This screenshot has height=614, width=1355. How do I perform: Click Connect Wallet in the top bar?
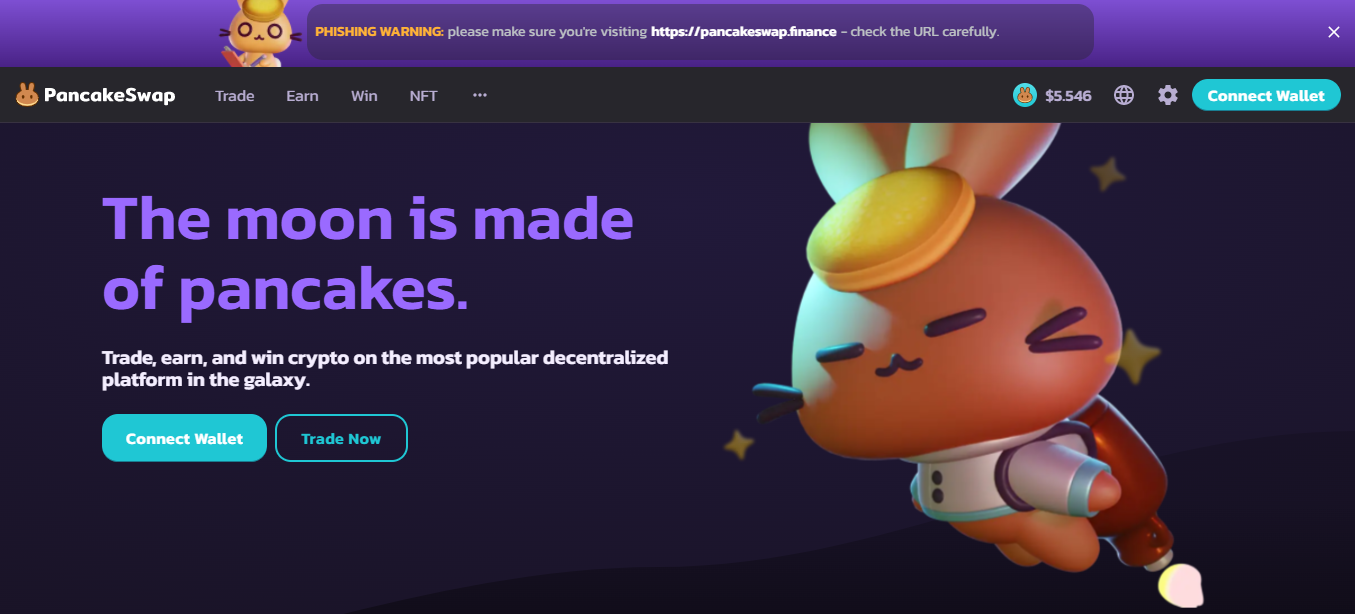pos(1266,95)
